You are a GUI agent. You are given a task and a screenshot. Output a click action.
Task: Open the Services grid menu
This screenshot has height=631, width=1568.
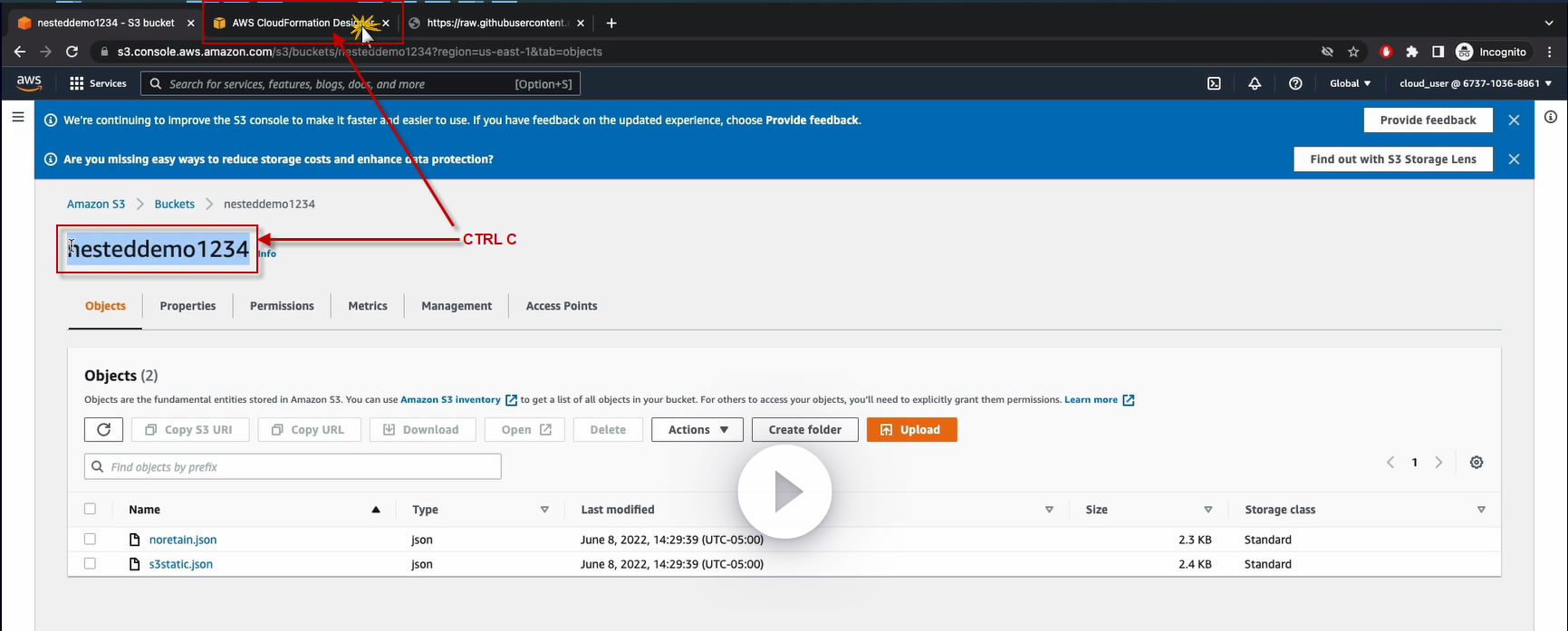pos(98,83)
